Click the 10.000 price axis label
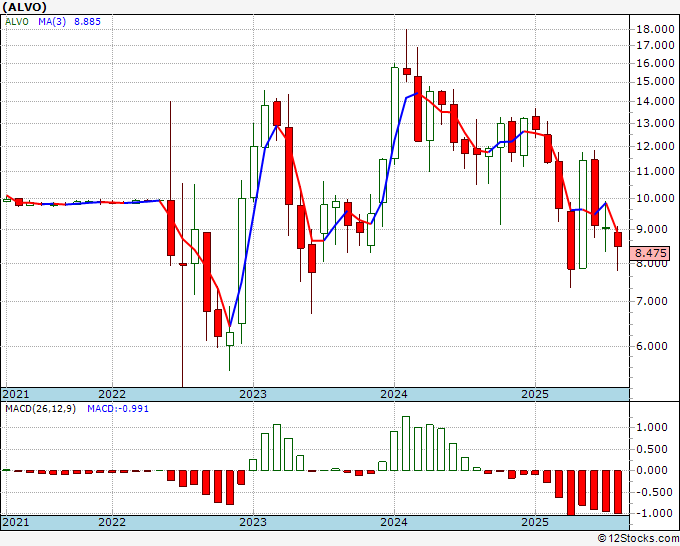Image resolution: width=680 pixels, height=546 pixels. pos(655,199)
